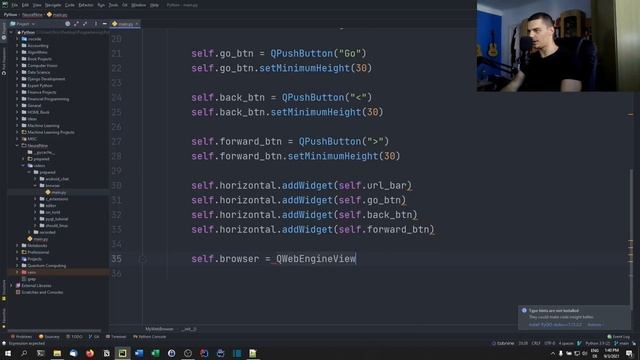This screenshot has height=360, width=640.
Task: Click the CRLF line separator status item
Action: 536,344
